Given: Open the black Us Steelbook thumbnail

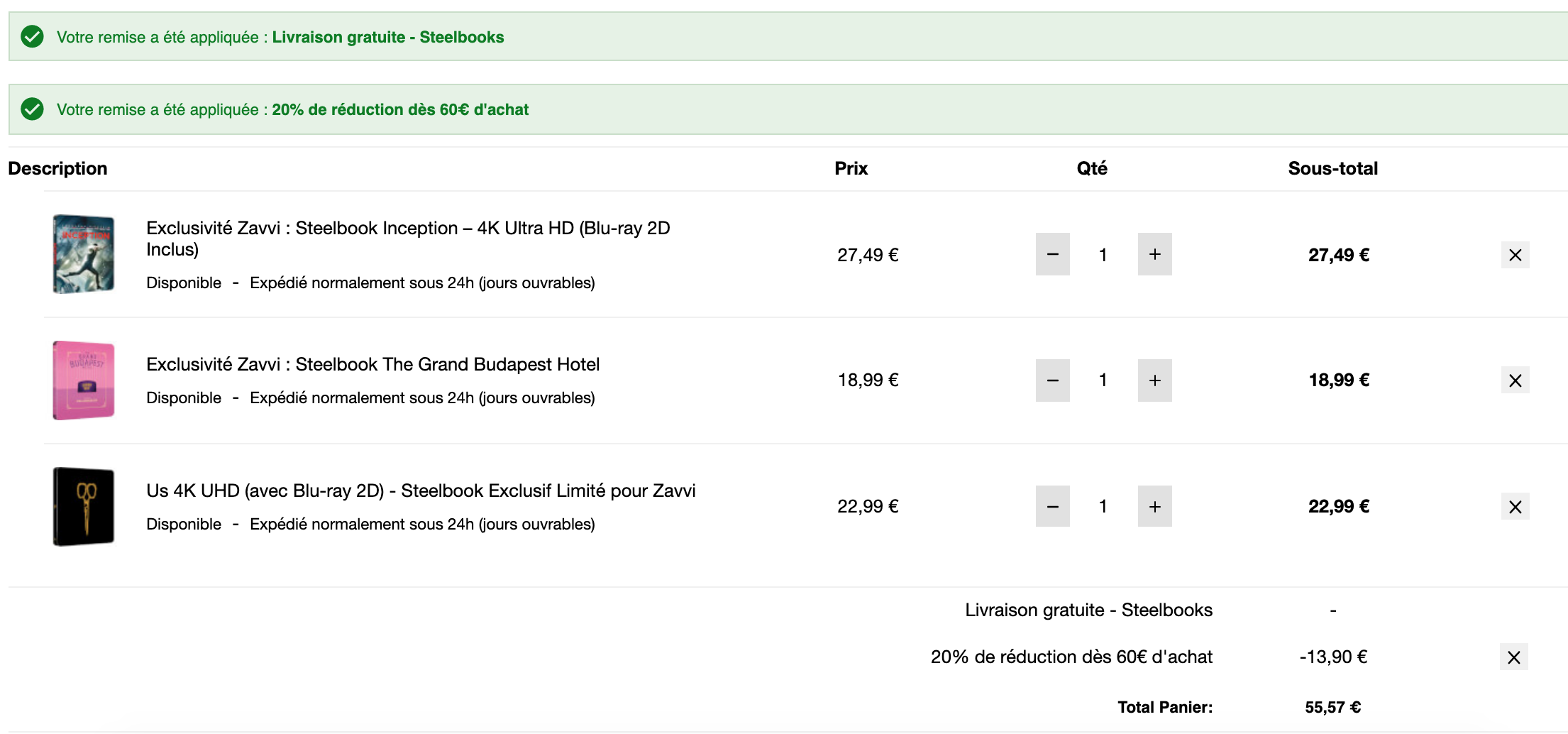Looking at the screenshot, I should point(84,507).
